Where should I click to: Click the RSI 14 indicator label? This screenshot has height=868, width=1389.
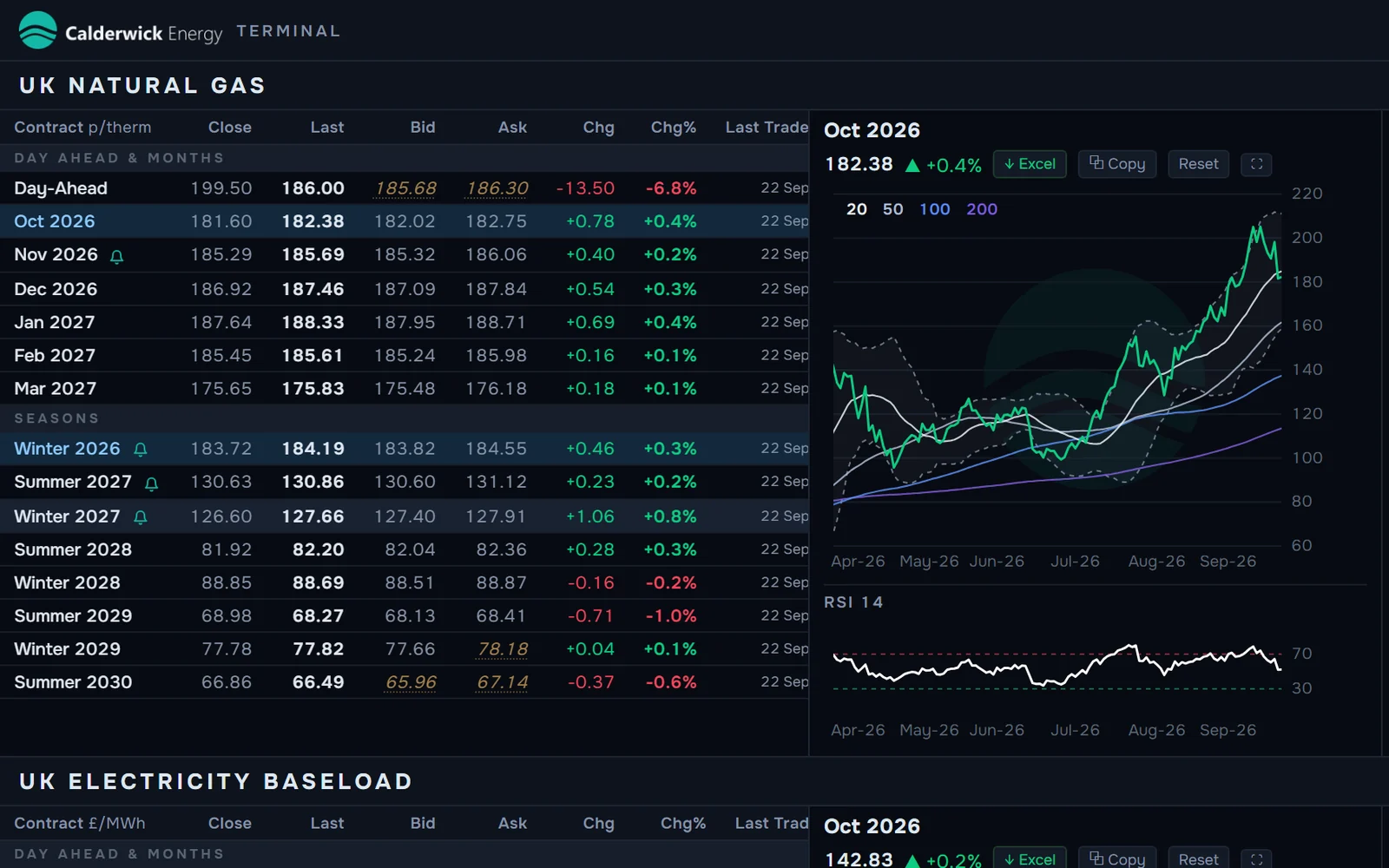pos(853,602)
